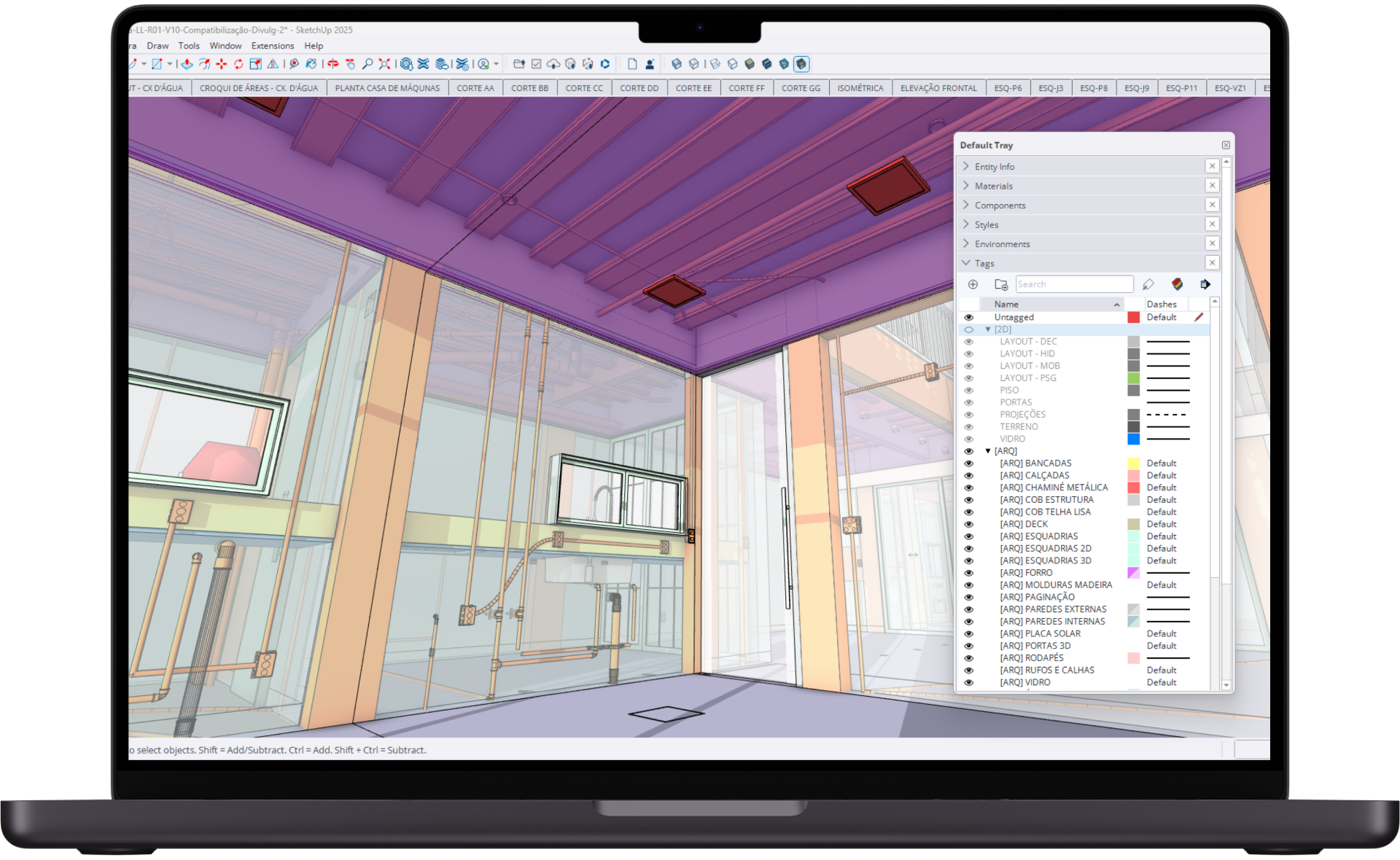Image resolution: width=1400 pixels, height=860 pixels.
Task: Select the Move tool in toolbar
Action: [x=221, y=64]
